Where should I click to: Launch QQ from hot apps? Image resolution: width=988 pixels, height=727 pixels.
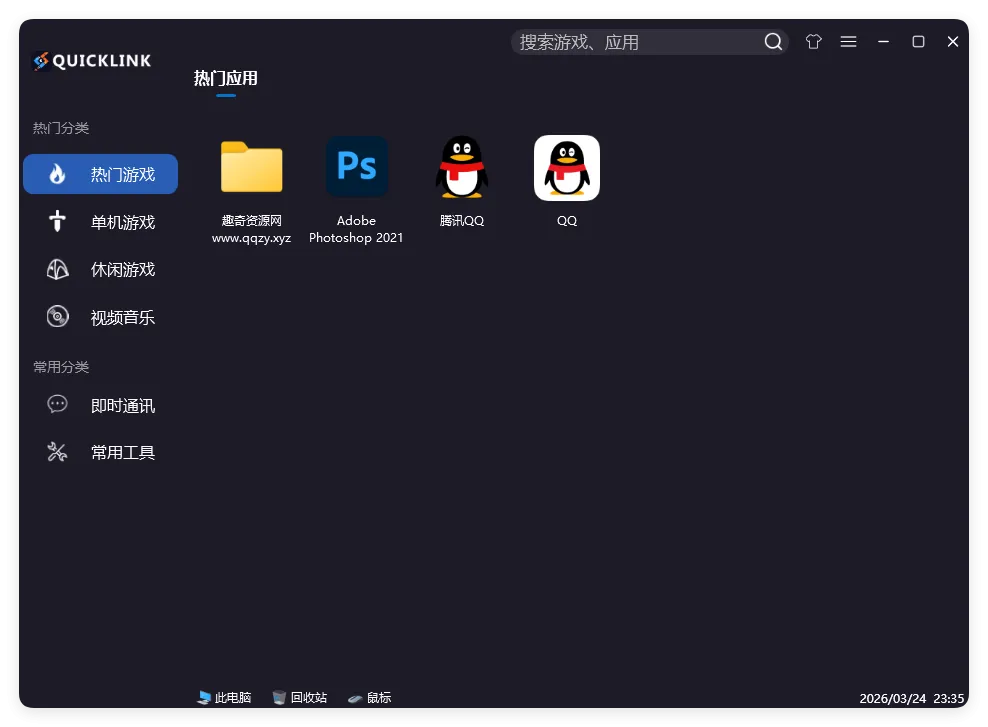click(566, 168)
